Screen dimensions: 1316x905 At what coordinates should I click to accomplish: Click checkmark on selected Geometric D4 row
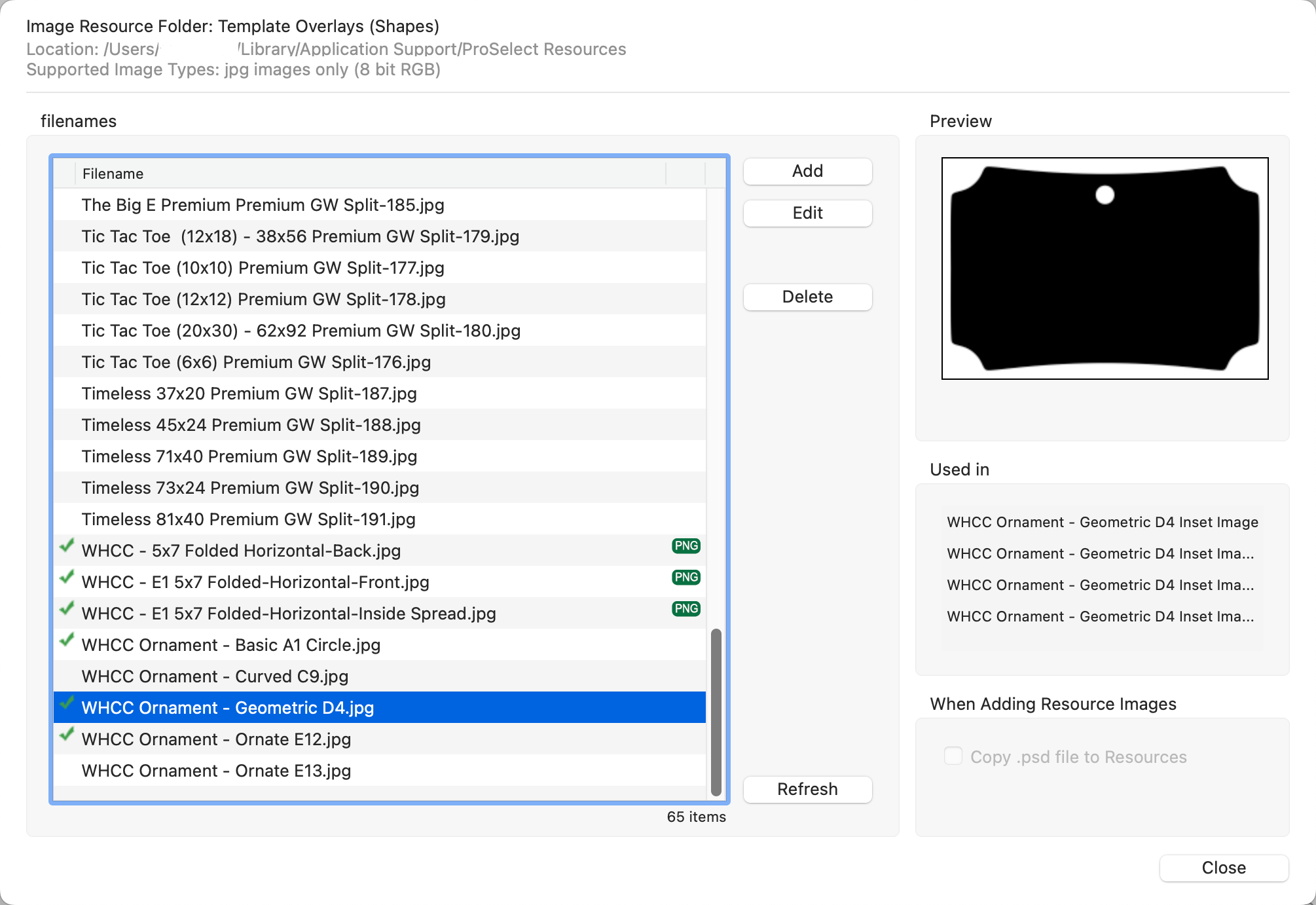(67, 703)
